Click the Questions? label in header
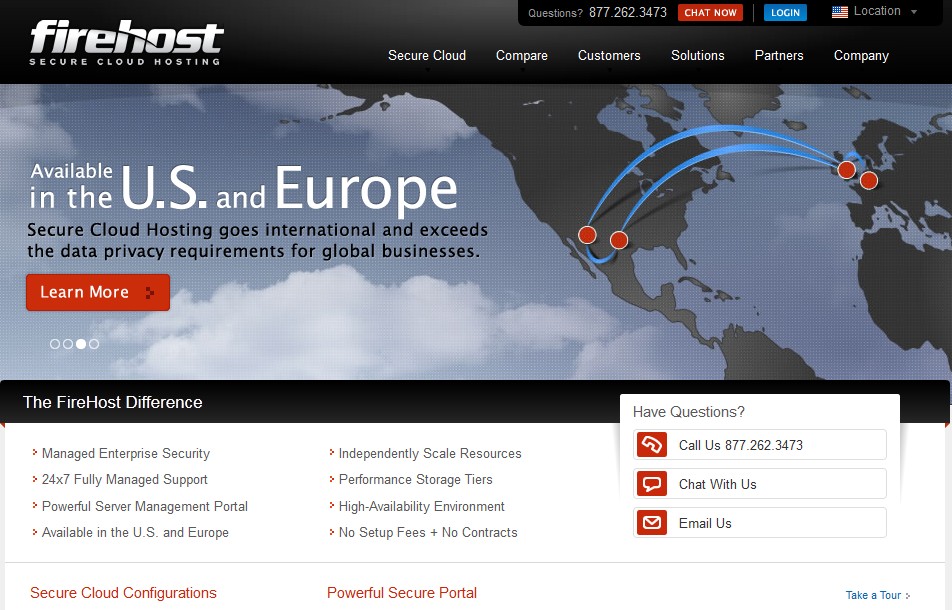 click(x=556, y=13)
